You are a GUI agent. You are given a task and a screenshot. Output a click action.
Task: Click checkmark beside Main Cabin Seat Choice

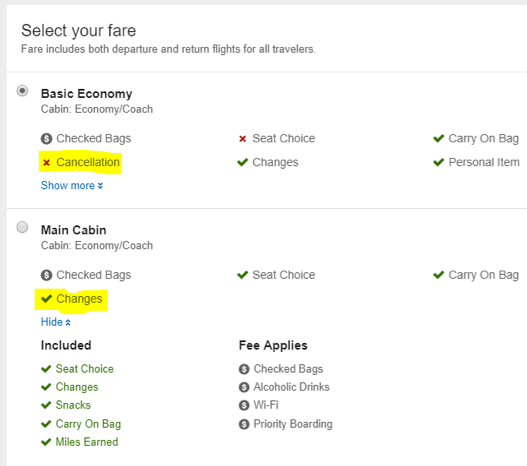242,275
